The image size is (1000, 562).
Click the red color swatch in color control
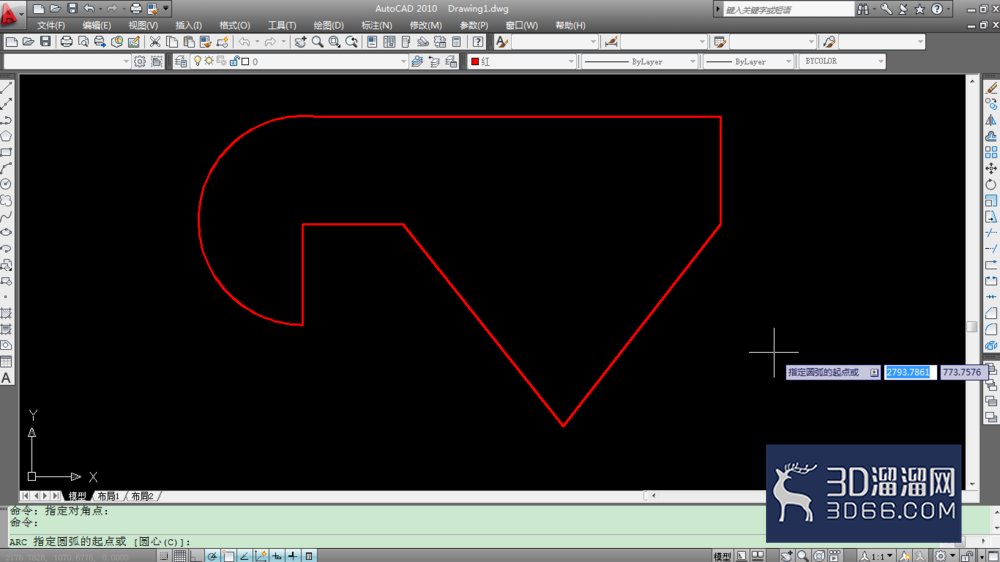pyautogui.click(x=475, y=62)
